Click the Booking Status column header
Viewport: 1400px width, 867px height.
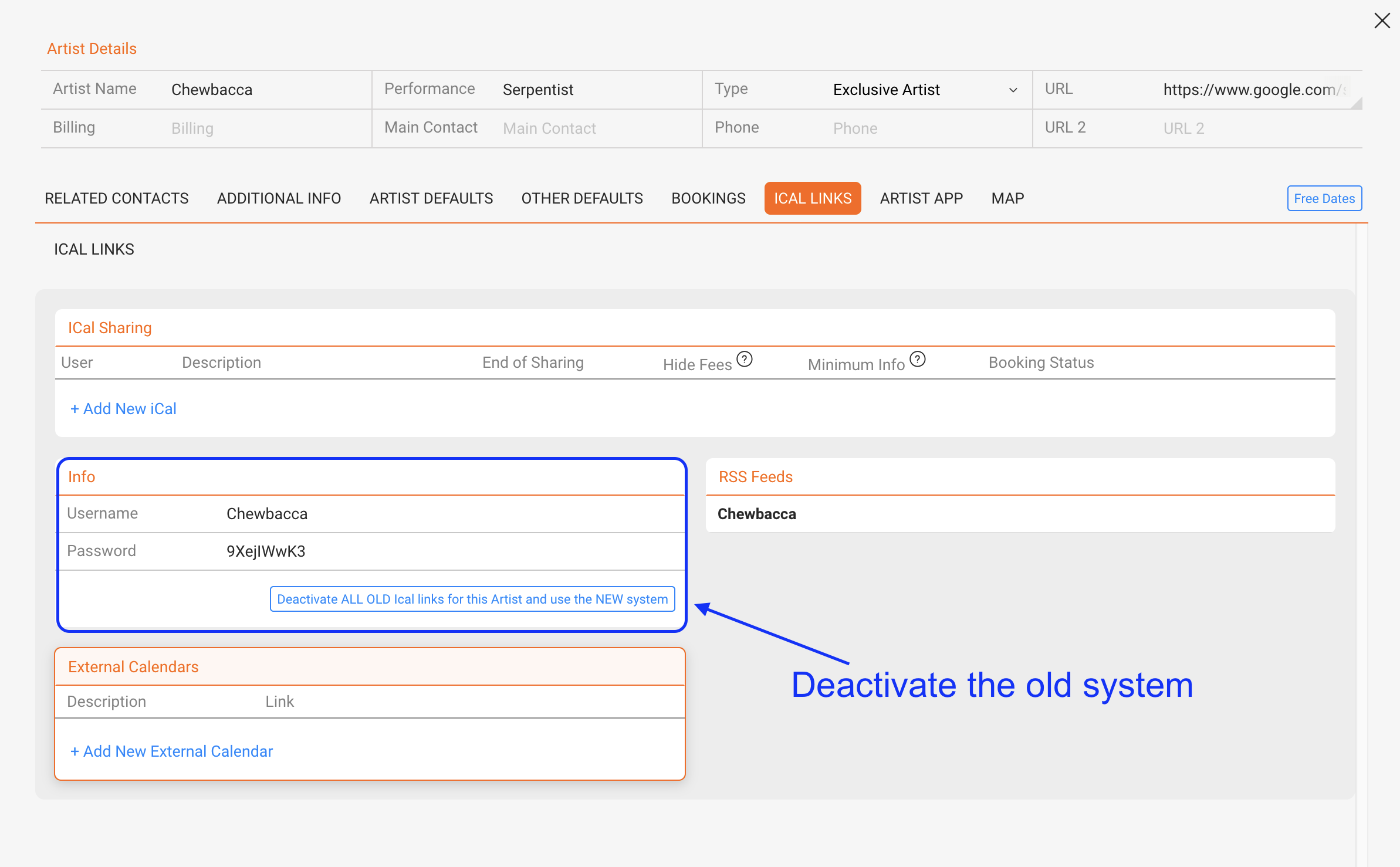coord(1041,363)
